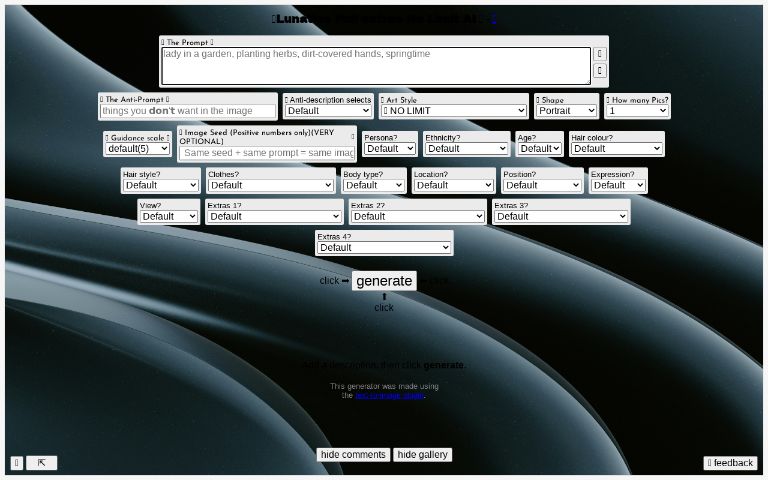The width and height of the screenshot is (768, 480).
Task: Click the arrow icon button at bottom left
Action: point(41,463)
